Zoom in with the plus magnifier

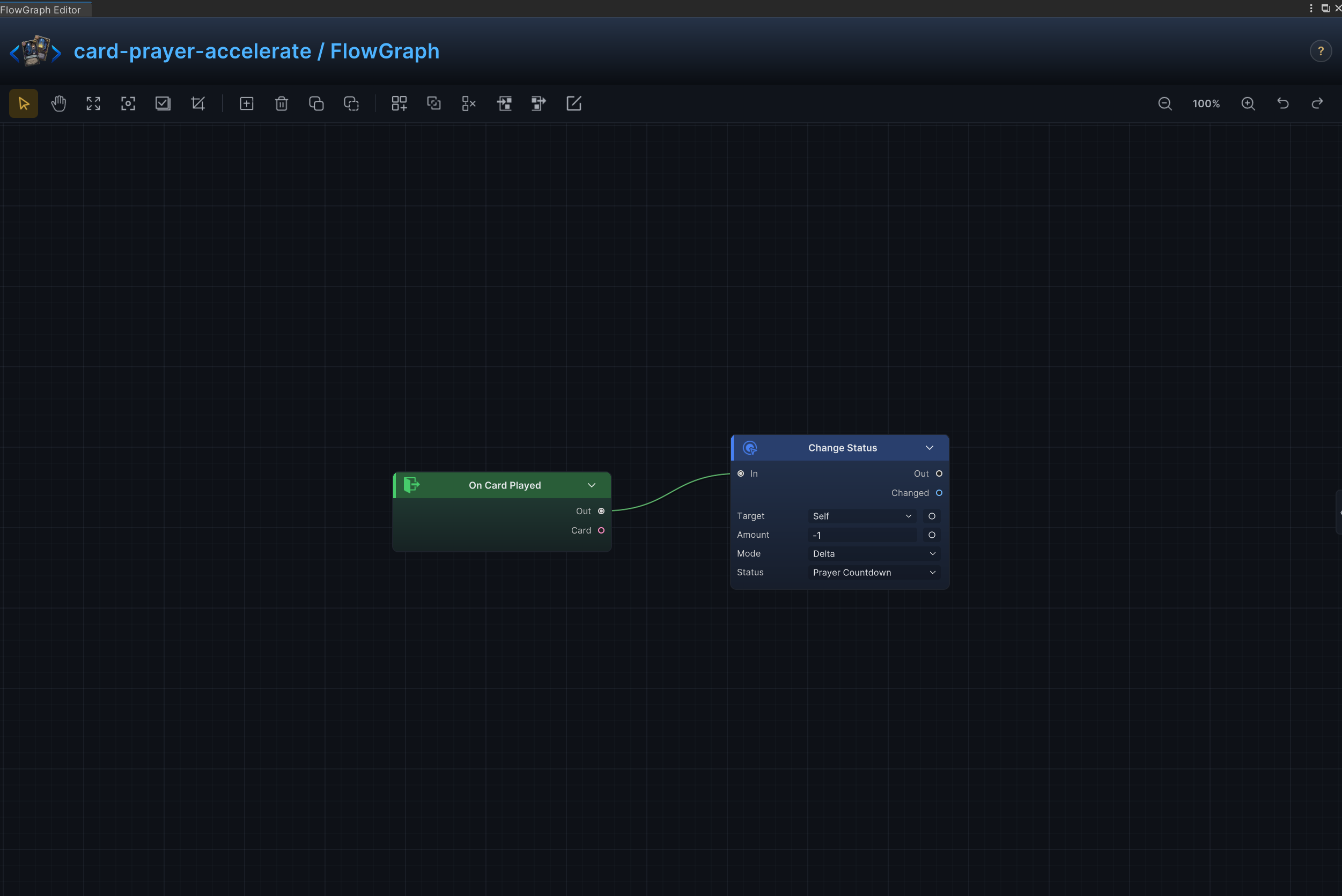1248,103
